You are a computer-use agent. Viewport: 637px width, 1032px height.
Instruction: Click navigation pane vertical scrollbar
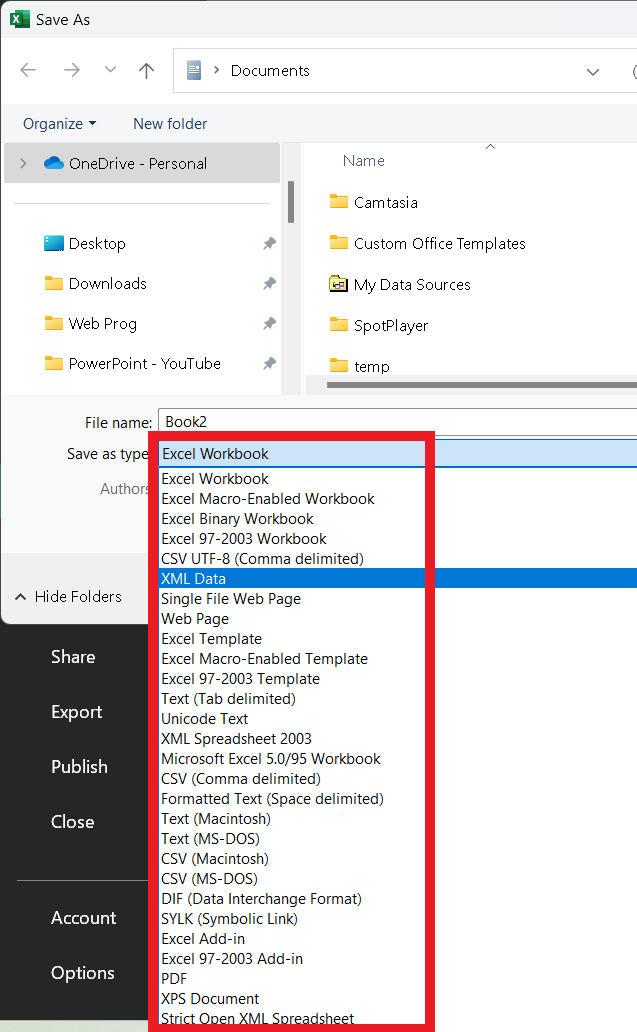pos(291,202)
